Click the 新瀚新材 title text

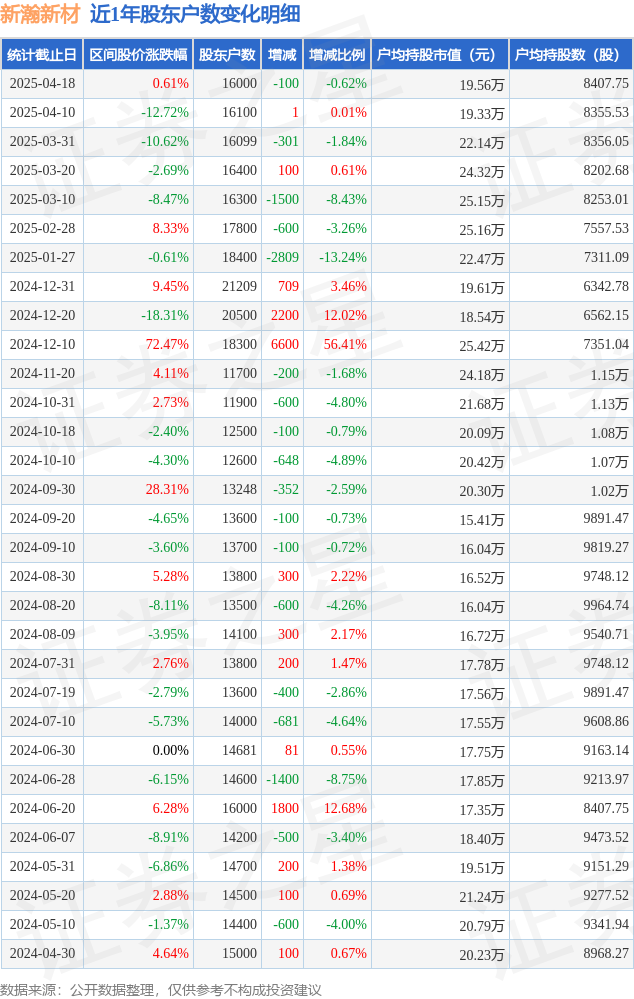point(40,14)
